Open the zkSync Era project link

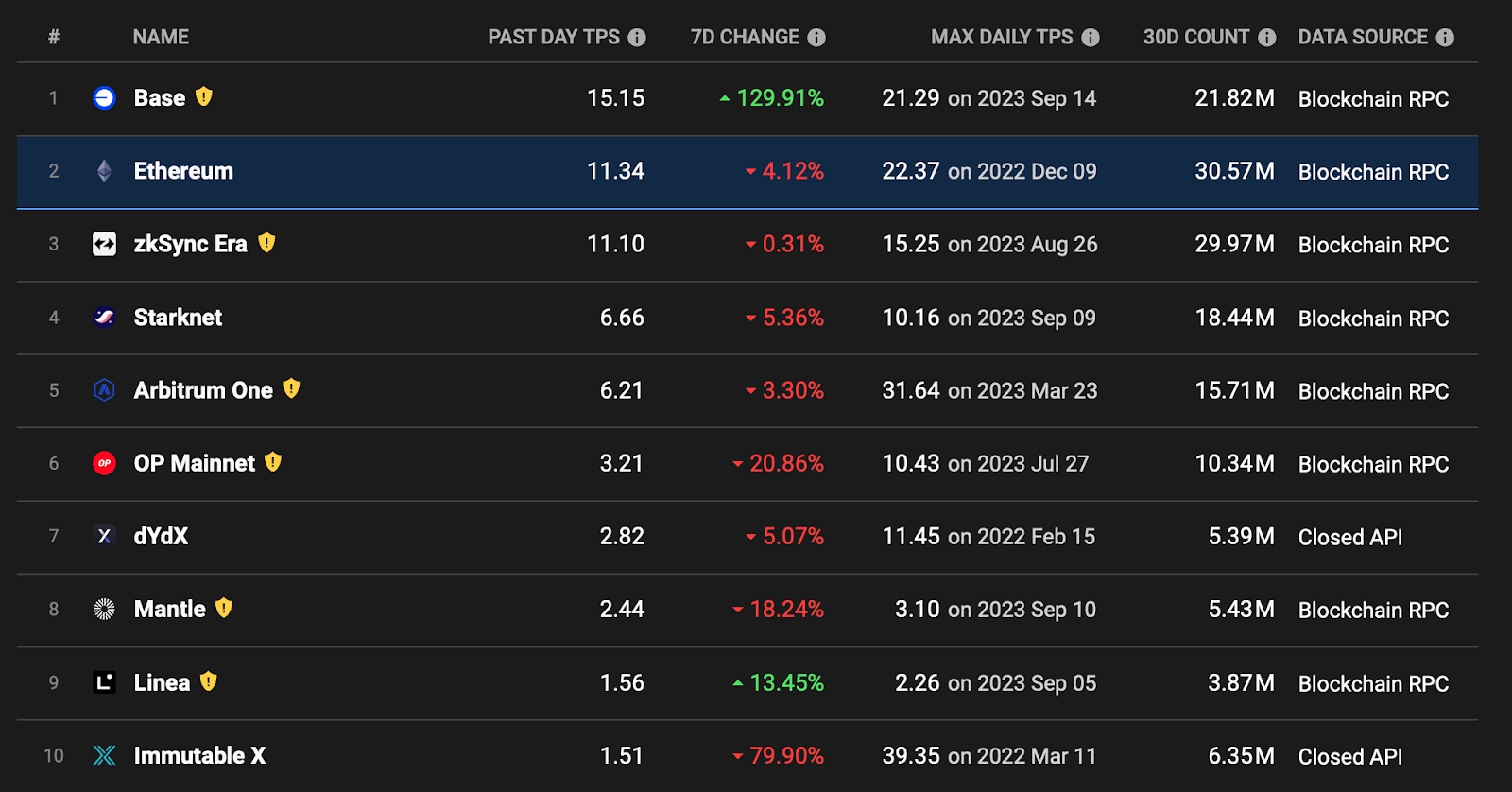coord(191,244)
